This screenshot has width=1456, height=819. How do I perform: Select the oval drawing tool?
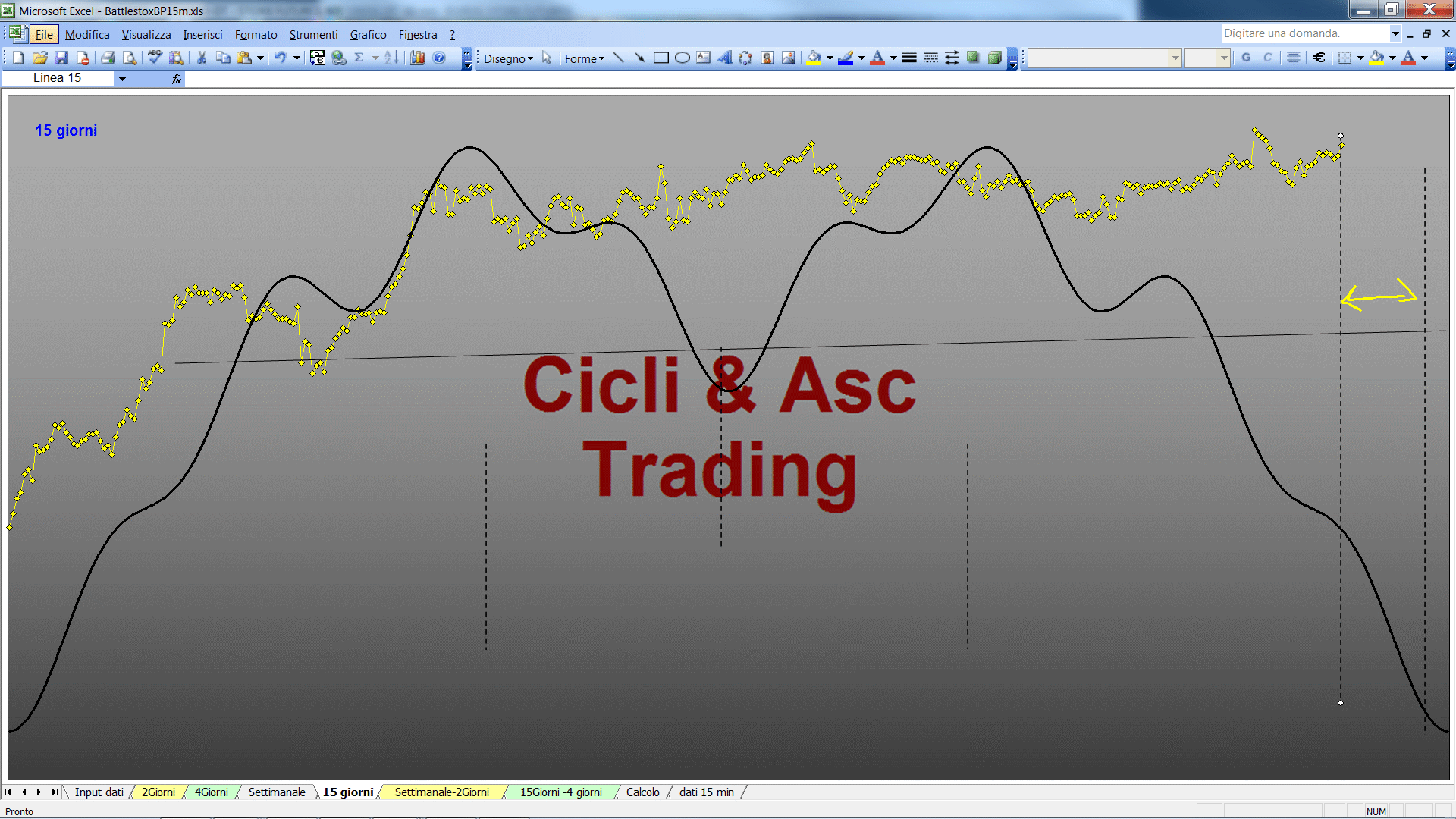point(682,58)
